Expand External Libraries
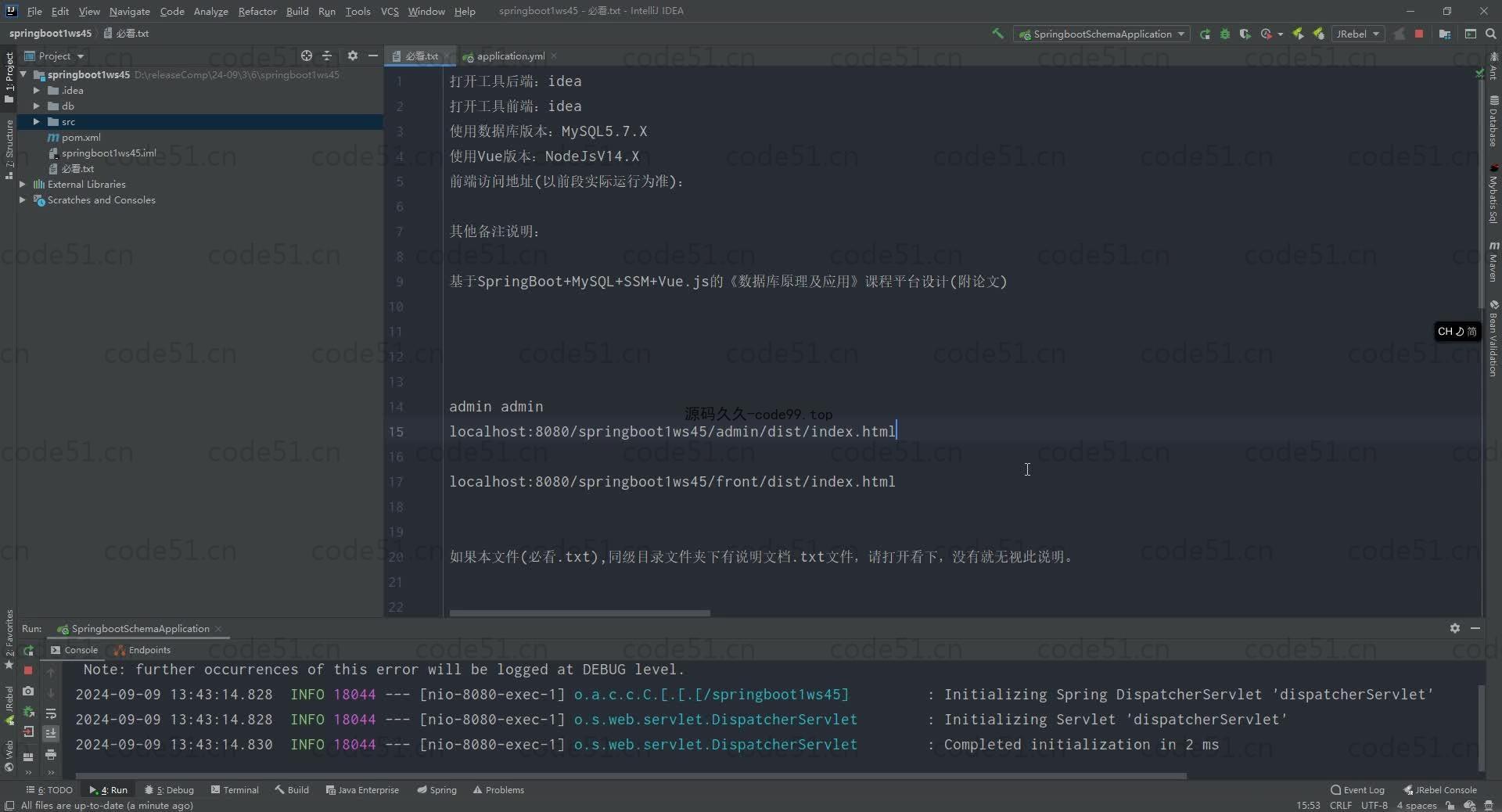The height and width of the screenshot is (812, 1502). 23,184
